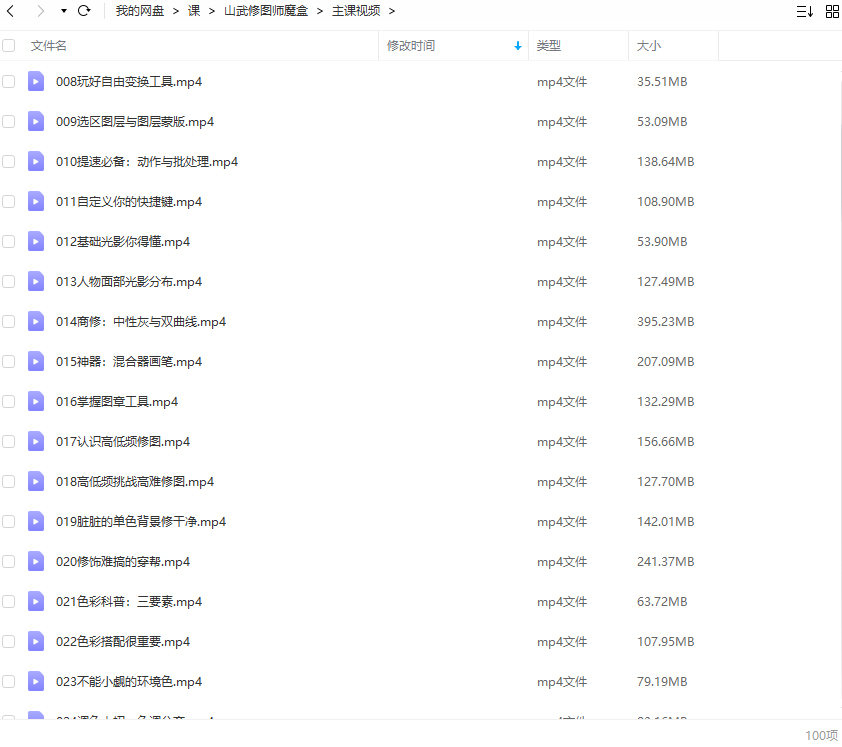
Task: Toggle the select-all checkbox in header
Action: [x=9, y=46]
